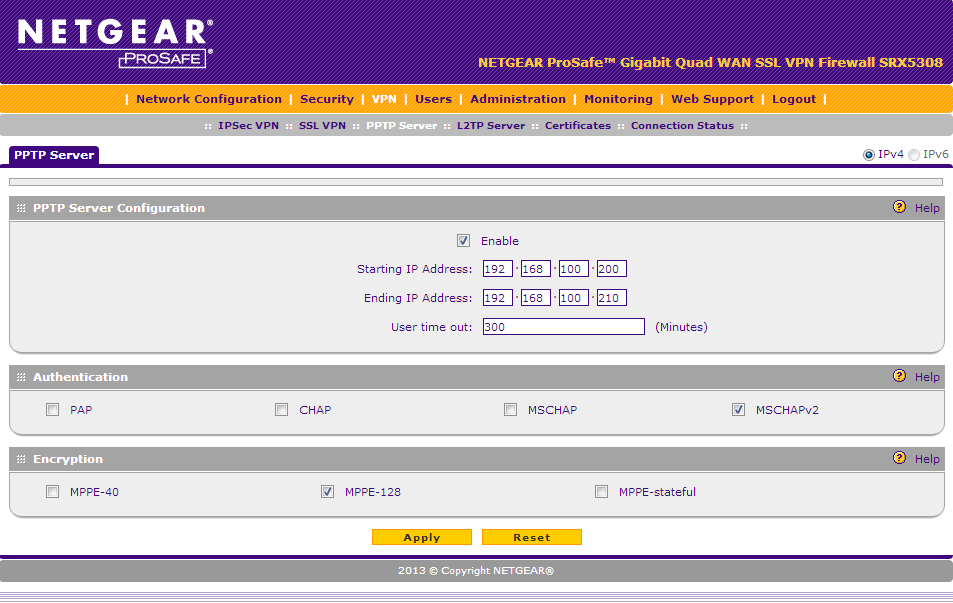The width and height of the screenshot is (953, 603).
Task: Open the Network Configuration menu
Action: coord(209,99)
